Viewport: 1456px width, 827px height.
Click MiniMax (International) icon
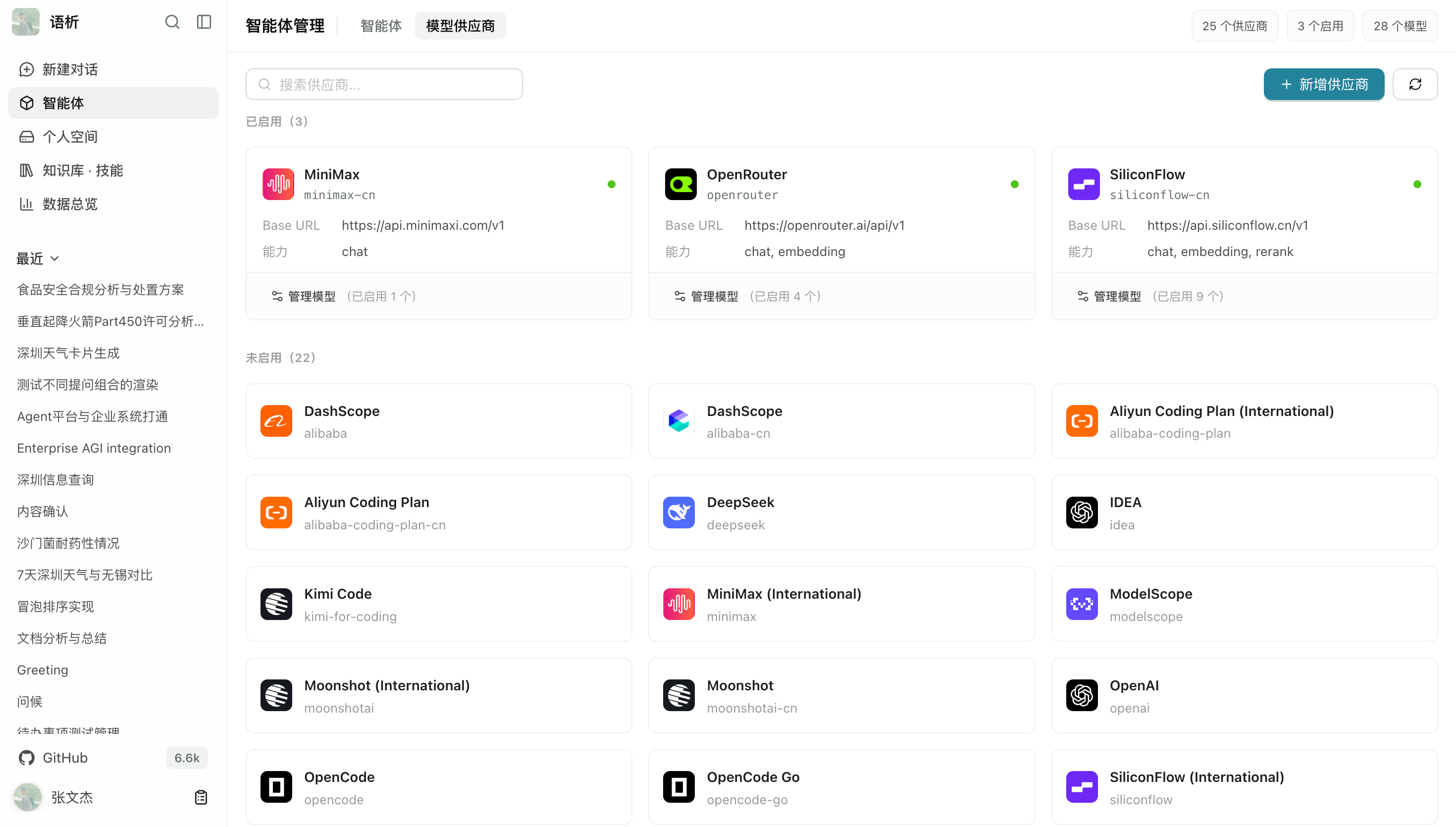[x=678, y=604]
